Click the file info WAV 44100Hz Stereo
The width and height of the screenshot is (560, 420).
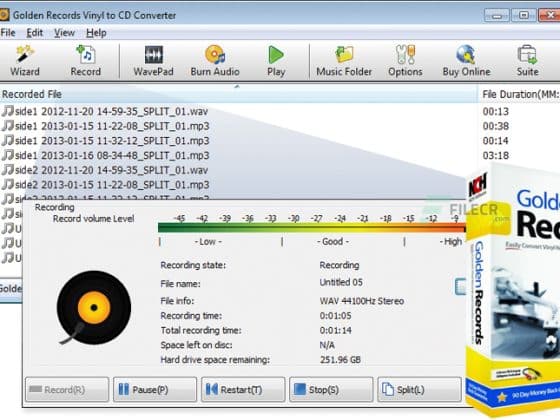coord(361,301)
